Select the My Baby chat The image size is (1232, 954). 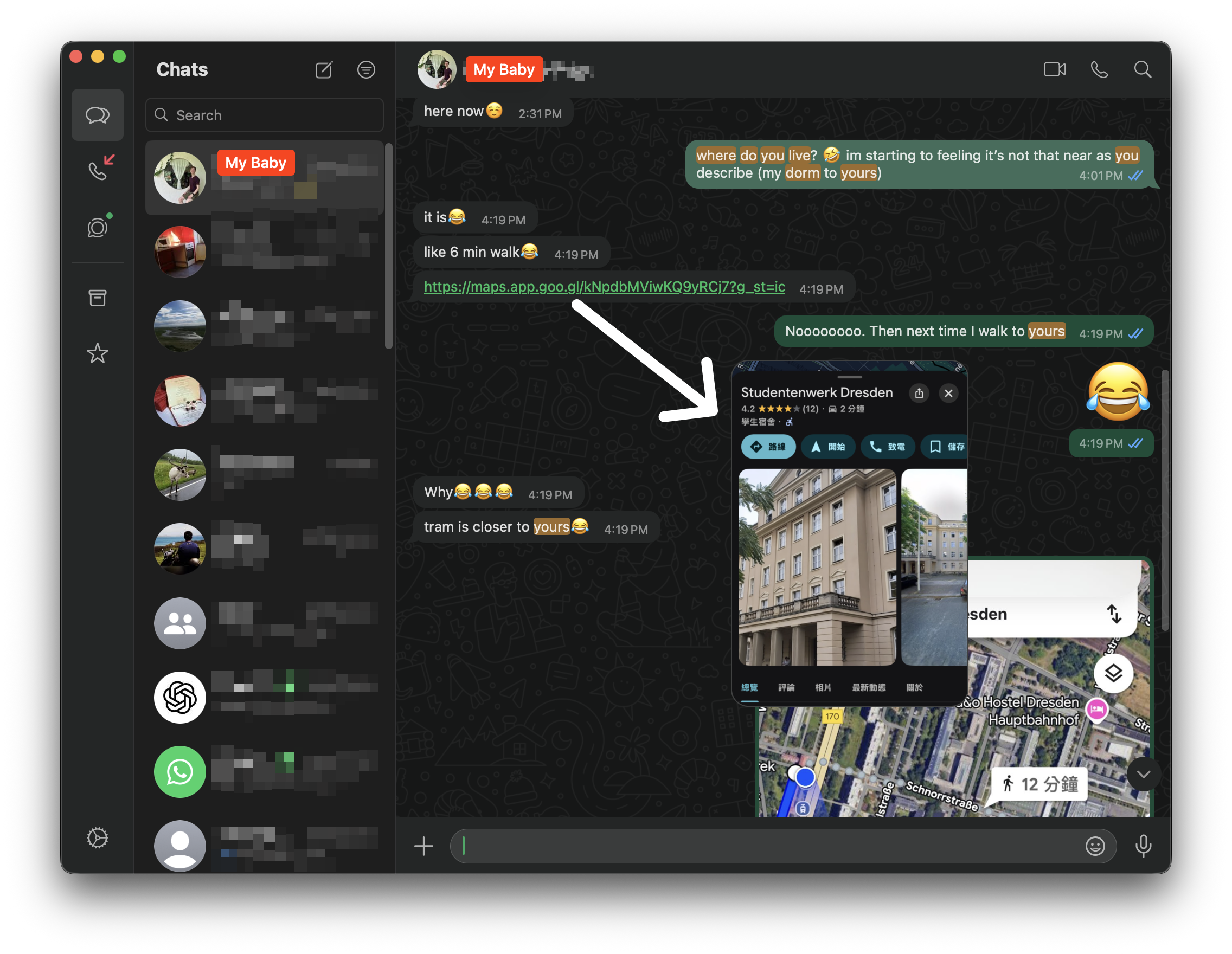click(x=265, y=178)
